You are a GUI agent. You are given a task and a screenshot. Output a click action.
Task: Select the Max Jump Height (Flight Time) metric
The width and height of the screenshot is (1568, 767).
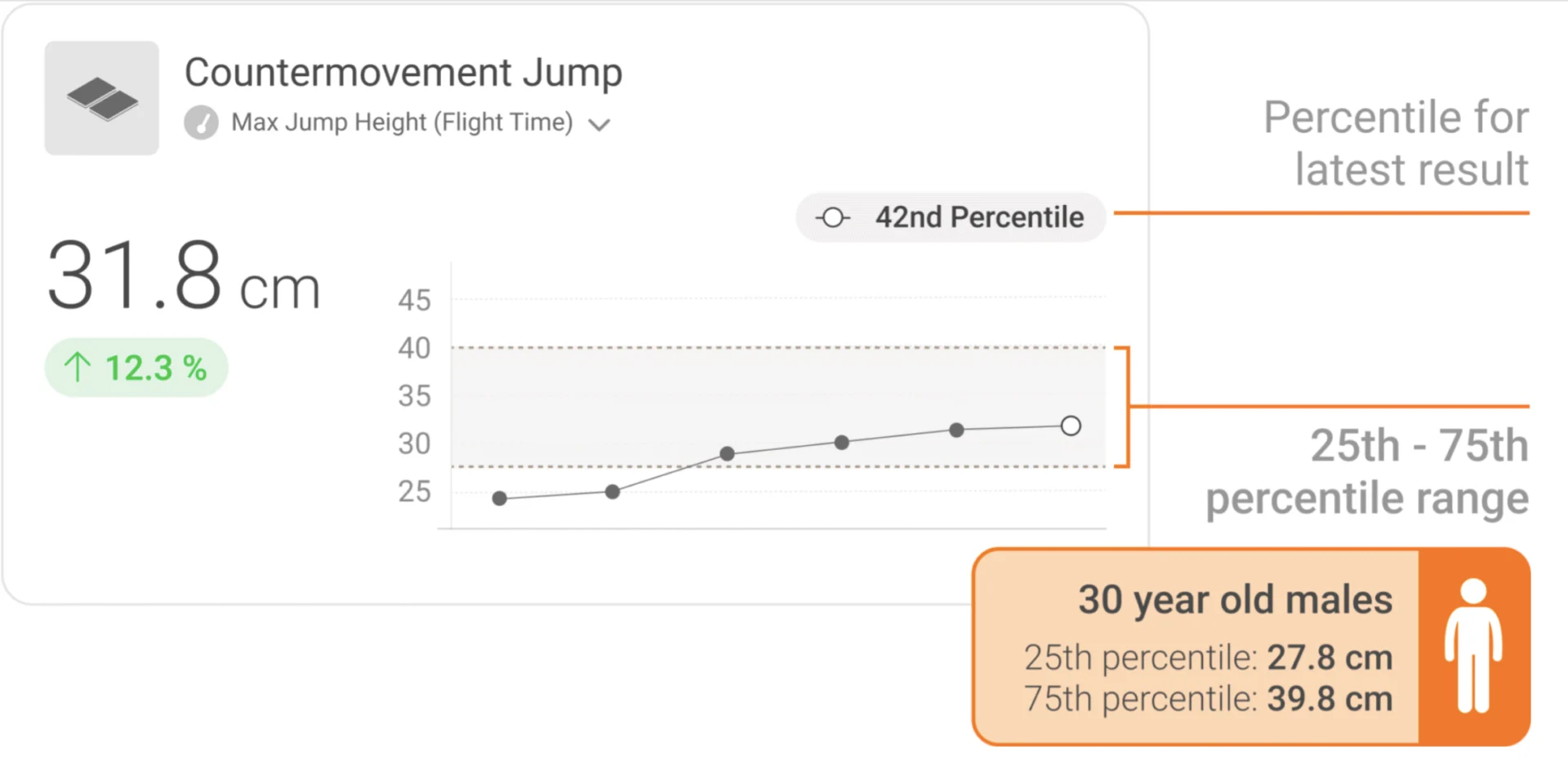[x=402, y=123]
